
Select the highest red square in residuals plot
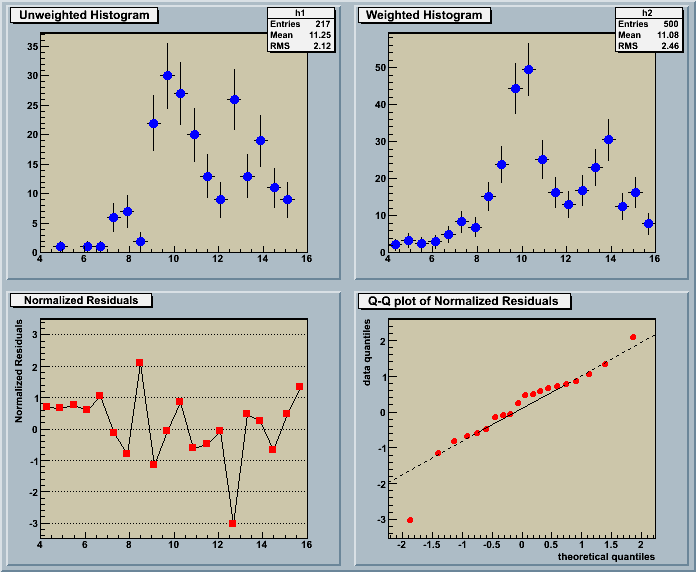coord(140,363)
